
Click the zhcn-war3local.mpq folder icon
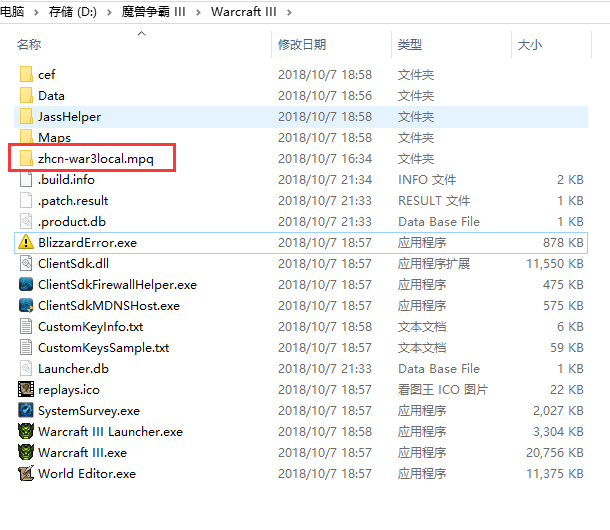pos(26,158)
